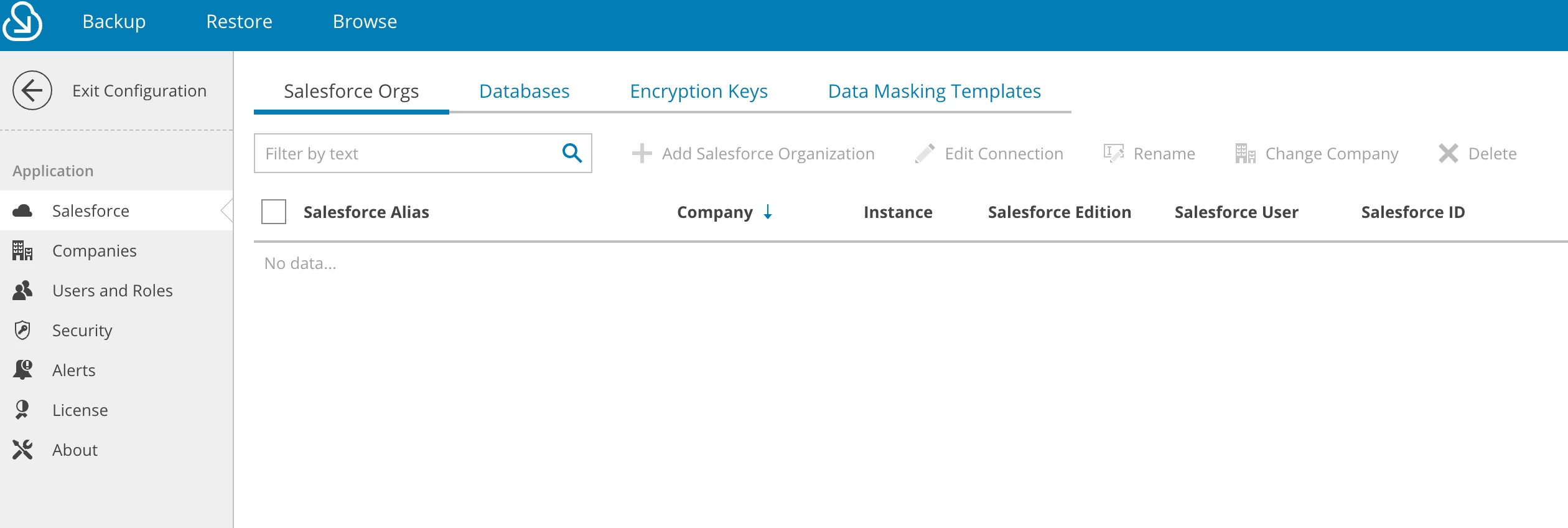This screenshot has height=528, width=1568.
Task: Click the Alerts bell icon
Action: [22, 370]
